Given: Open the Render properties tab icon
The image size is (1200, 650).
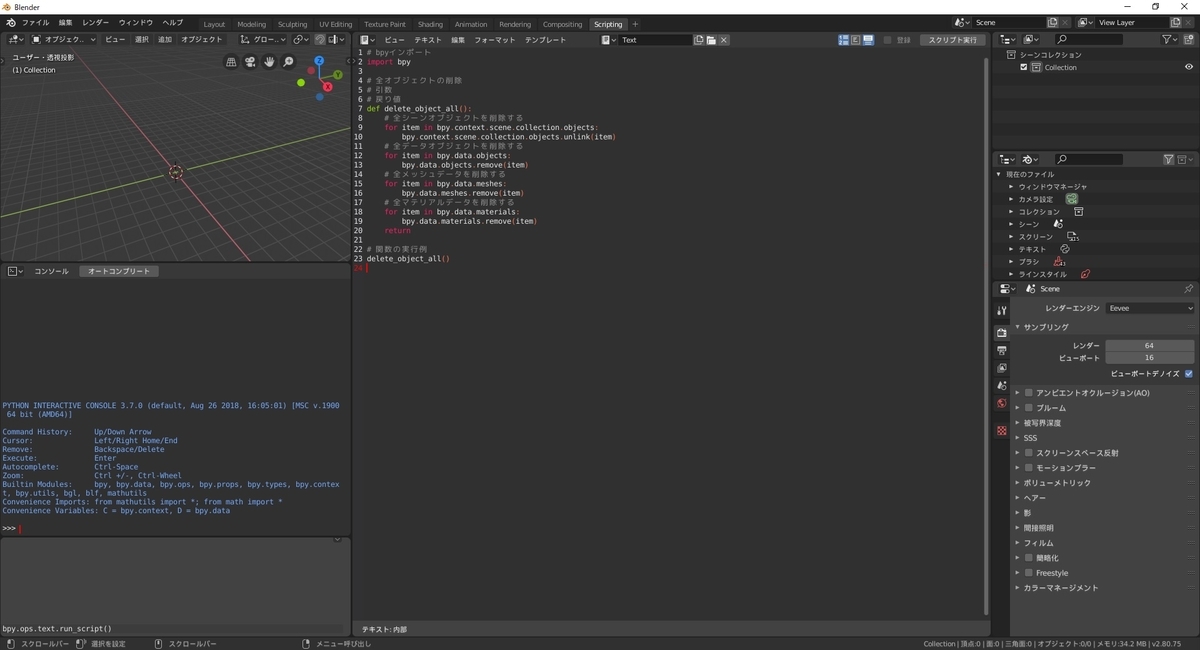Looking at the screenshot, I should pos(1001,332).
